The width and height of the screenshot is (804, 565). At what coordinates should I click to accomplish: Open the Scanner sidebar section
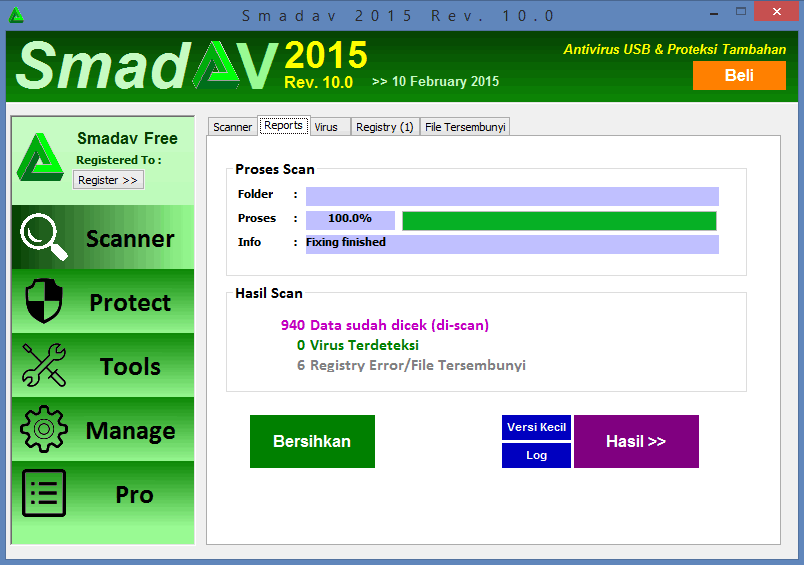[103, 237]
